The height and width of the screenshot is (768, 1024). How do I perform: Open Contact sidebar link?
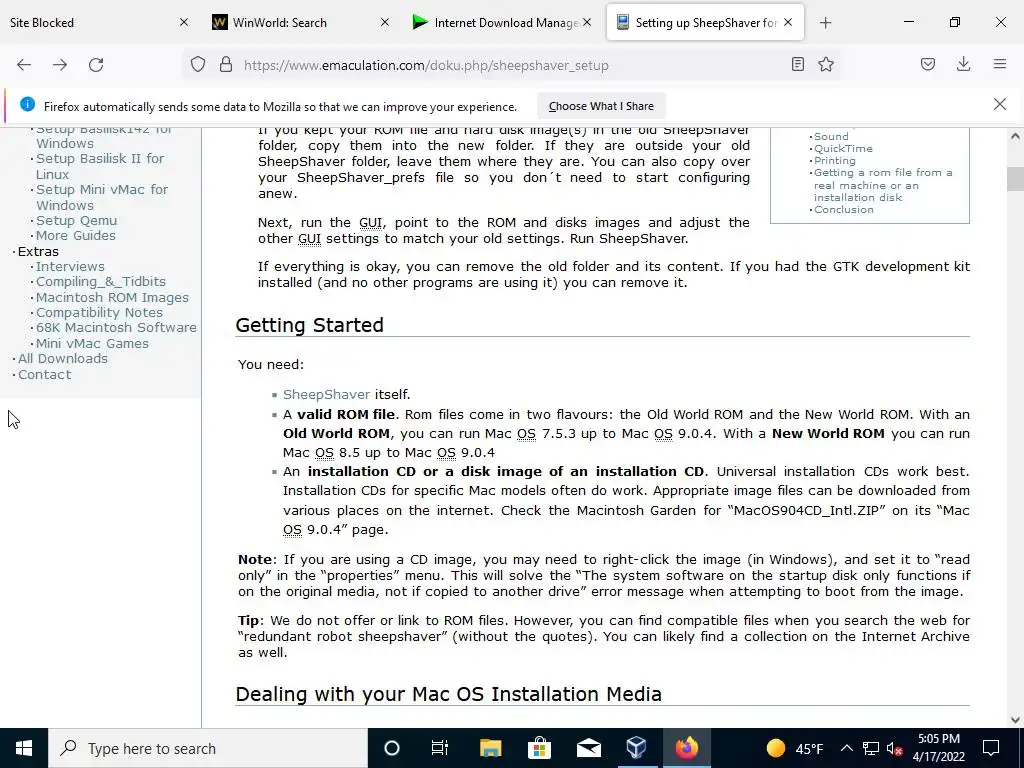(x=44, y=374)
